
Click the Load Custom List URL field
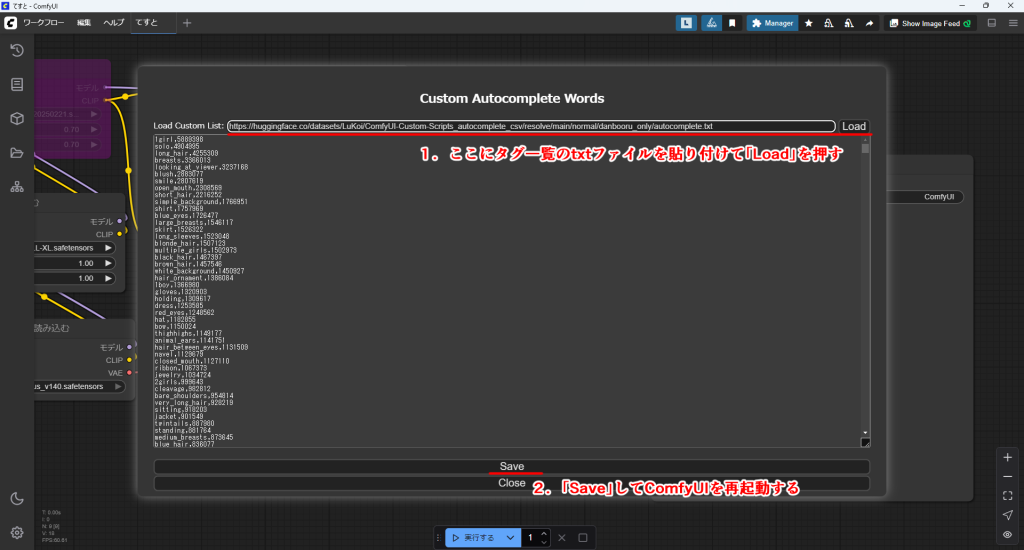(532, 126)
